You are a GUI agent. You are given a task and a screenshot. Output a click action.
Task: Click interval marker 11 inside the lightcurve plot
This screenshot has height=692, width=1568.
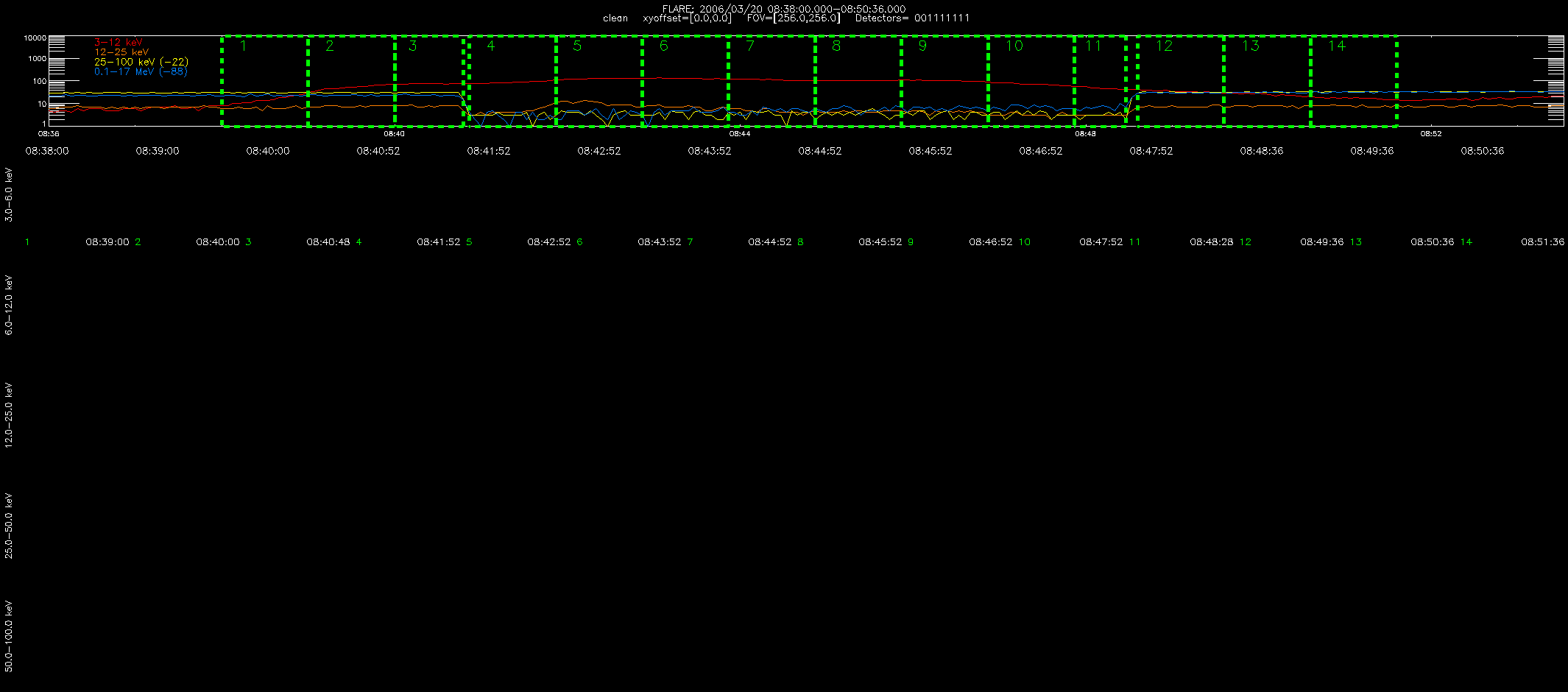pyautogui.click(x=1093, y=46)
